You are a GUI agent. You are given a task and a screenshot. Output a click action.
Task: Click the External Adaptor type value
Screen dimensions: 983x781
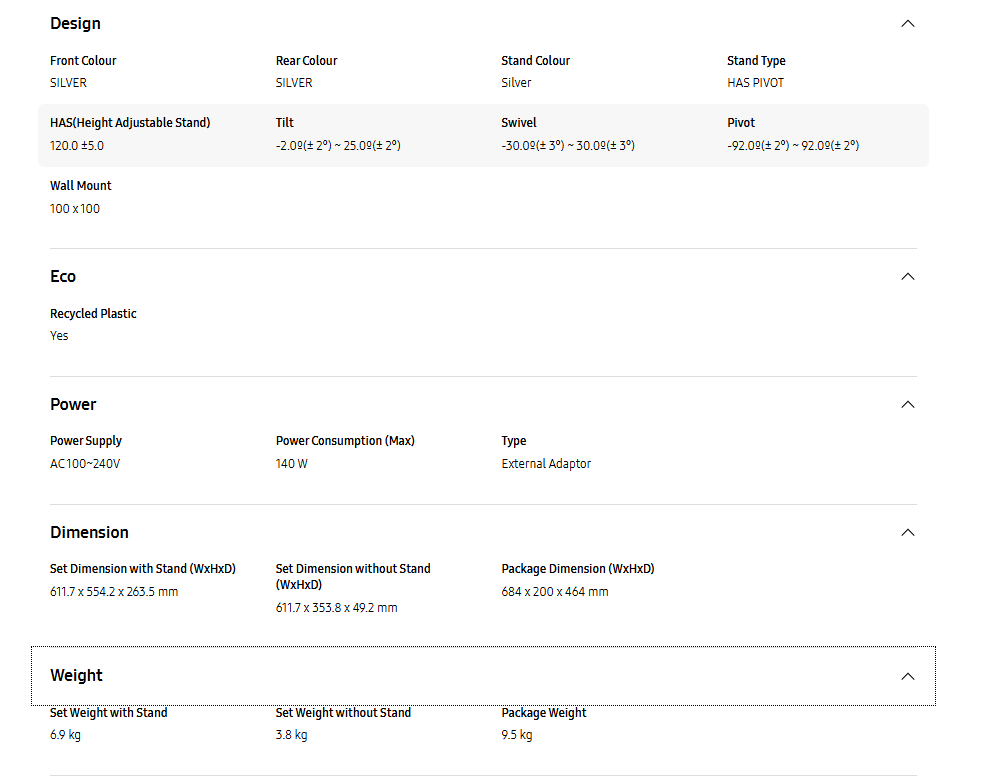tap(546, 464)
